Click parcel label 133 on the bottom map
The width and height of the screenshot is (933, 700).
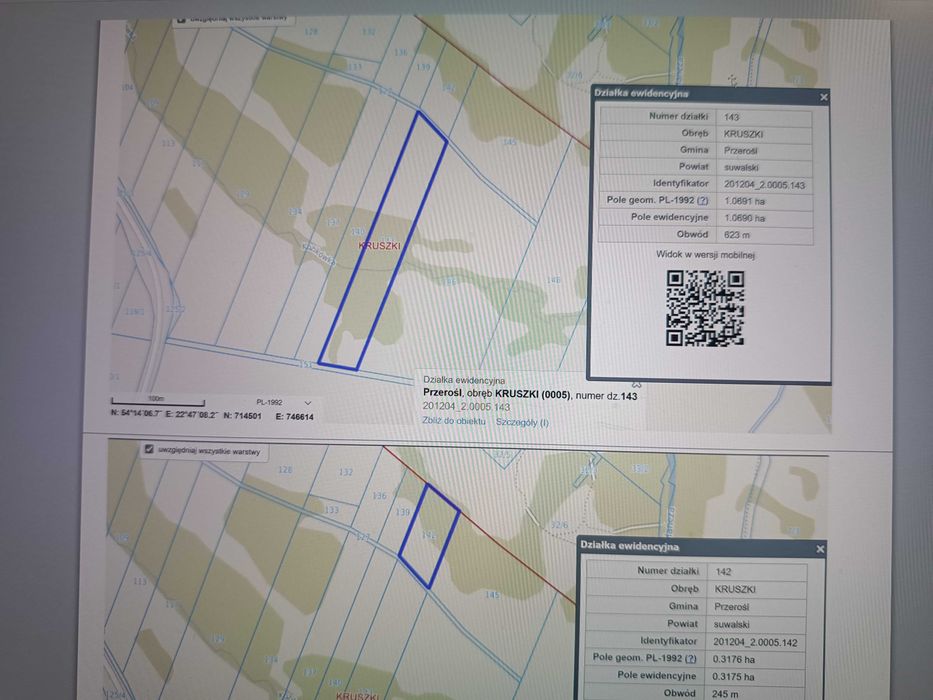(331, 510)
